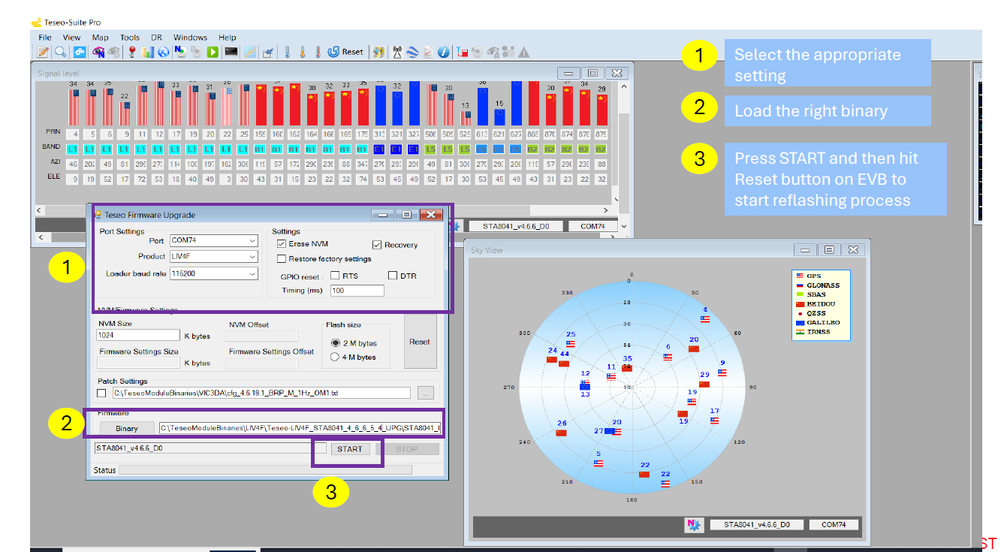Click Signal level vertical scrollbar up arrow

[x=624, y=87]
